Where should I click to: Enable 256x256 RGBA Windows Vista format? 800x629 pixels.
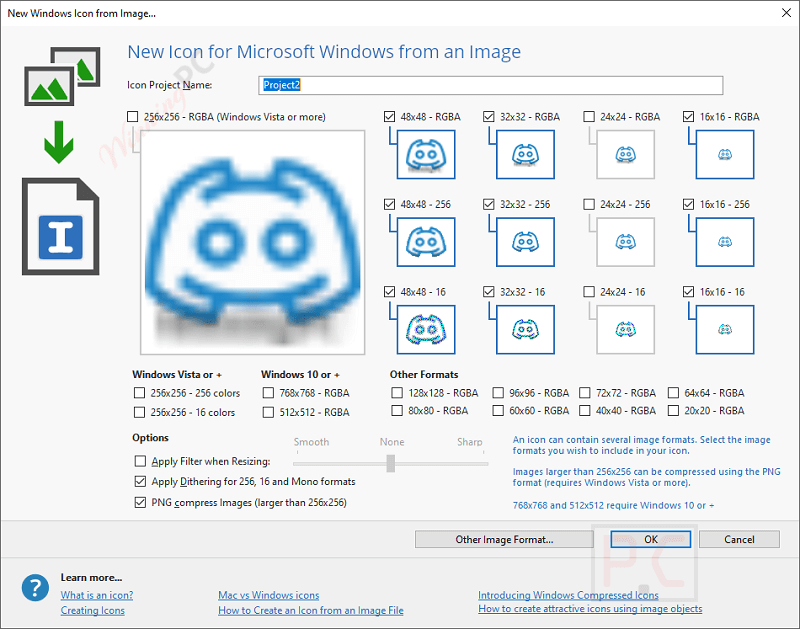coord(133,117)
